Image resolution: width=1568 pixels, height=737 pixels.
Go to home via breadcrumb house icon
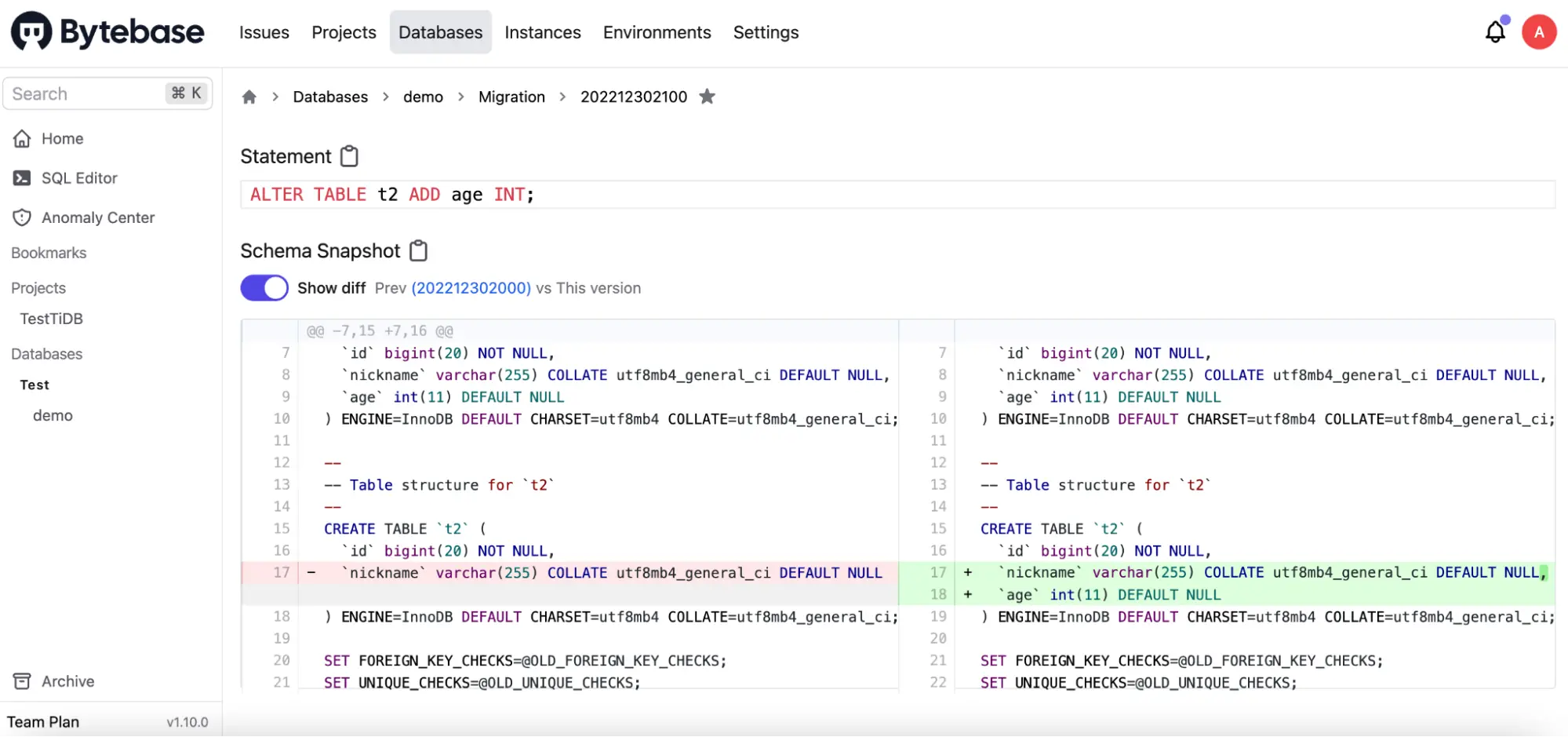pos(249,97)
